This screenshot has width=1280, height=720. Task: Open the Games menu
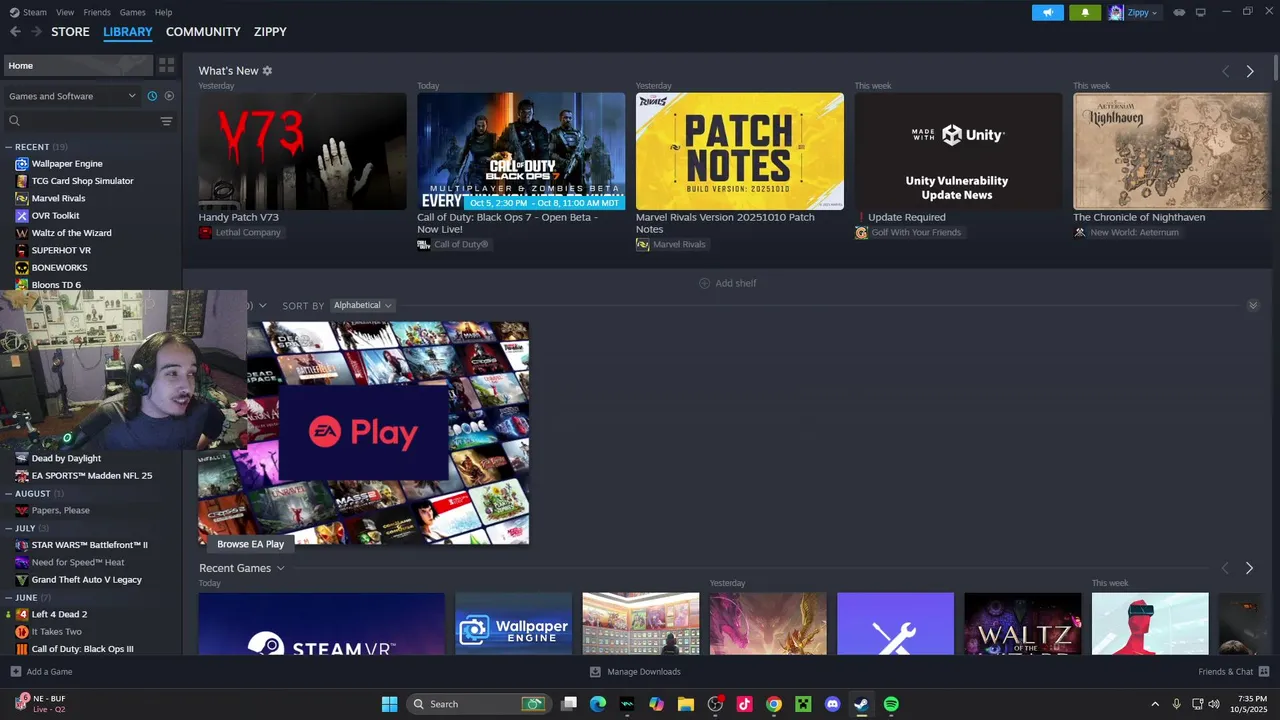pyautogui.click(x=132, y=12)
